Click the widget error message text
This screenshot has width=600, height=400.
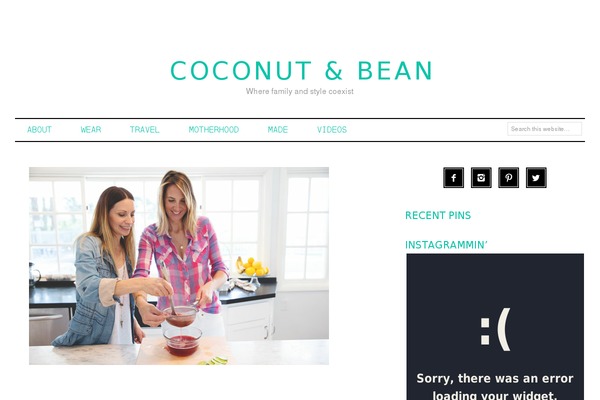pos(495,386)
